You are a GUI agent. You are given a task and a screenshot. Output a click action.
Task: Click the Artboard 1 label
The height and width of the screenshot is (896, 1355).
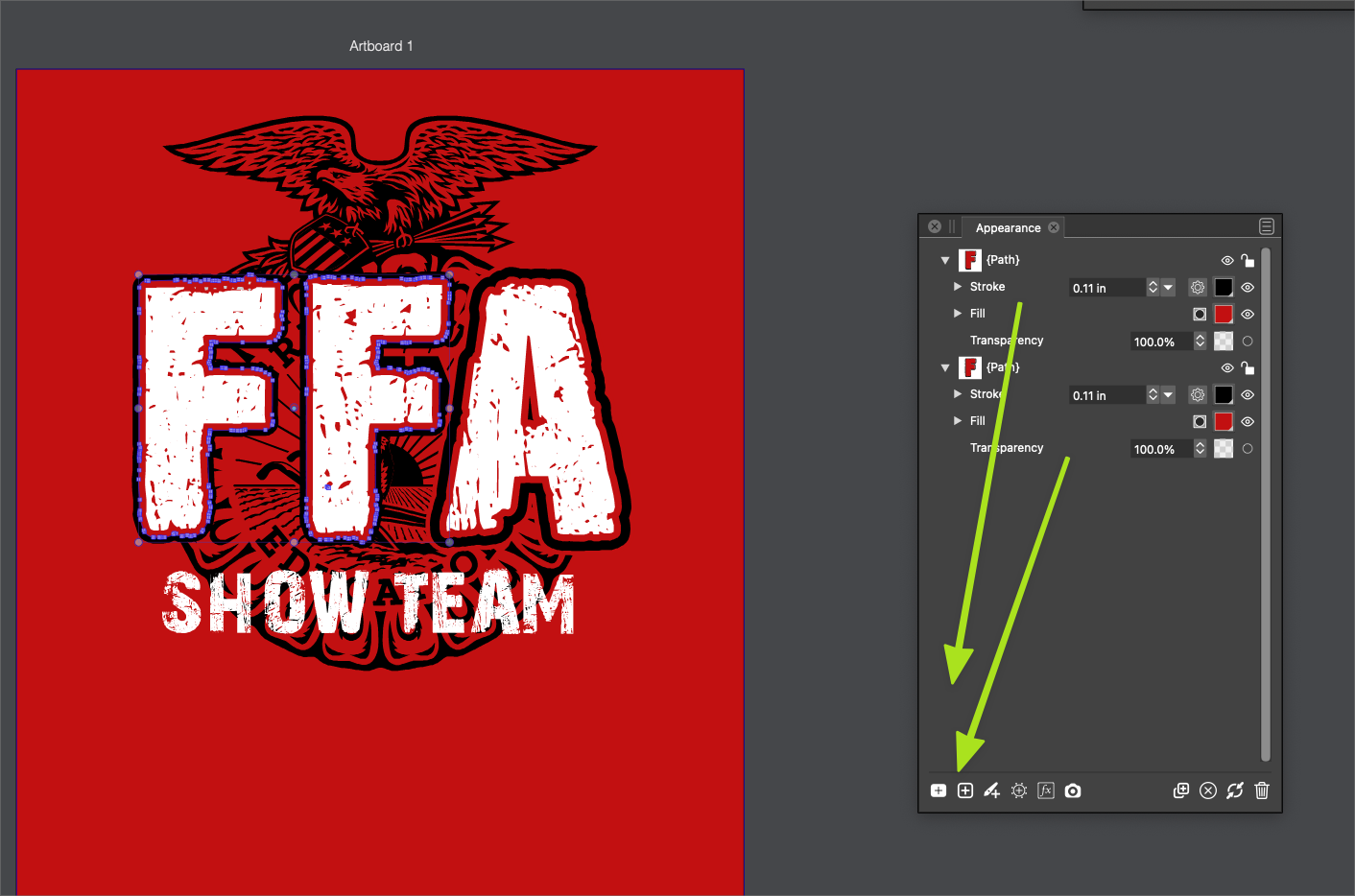click(x=381, y=46)
